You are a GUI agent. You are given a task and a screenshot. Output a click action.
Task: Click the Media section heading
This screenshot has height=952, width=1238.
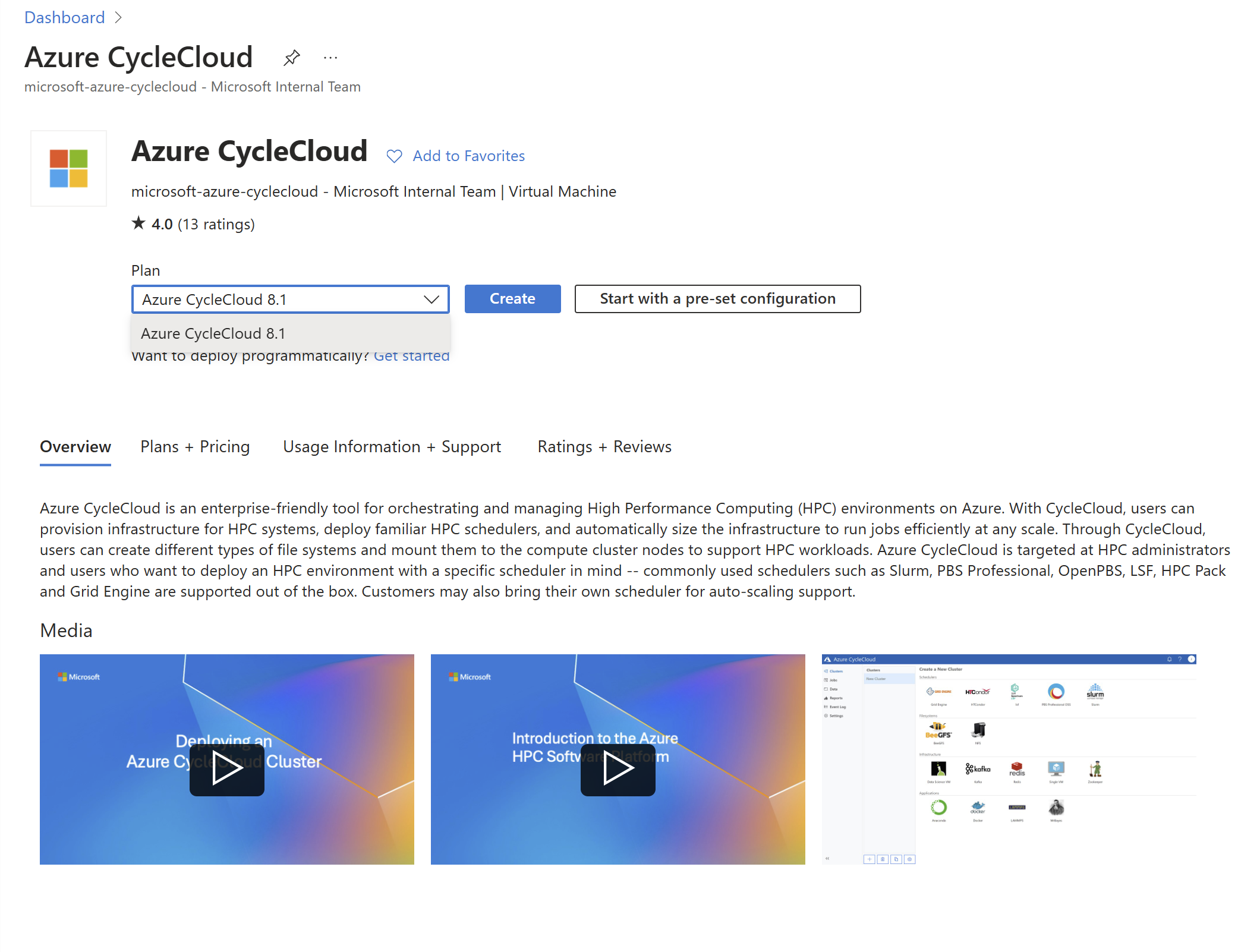tap(66, 631)
